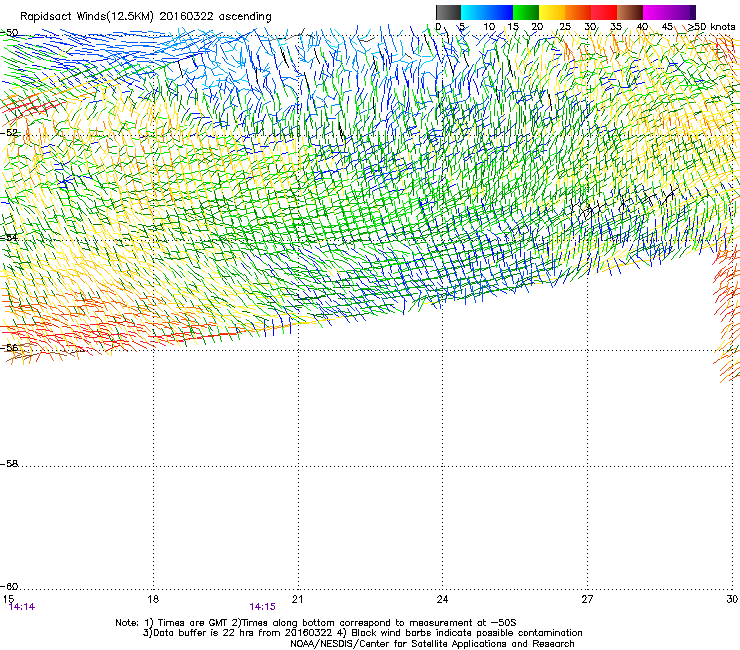Click the '27' longitude axis label
Image resolution: width=740 pixels, height=650 pixels.
587,599
